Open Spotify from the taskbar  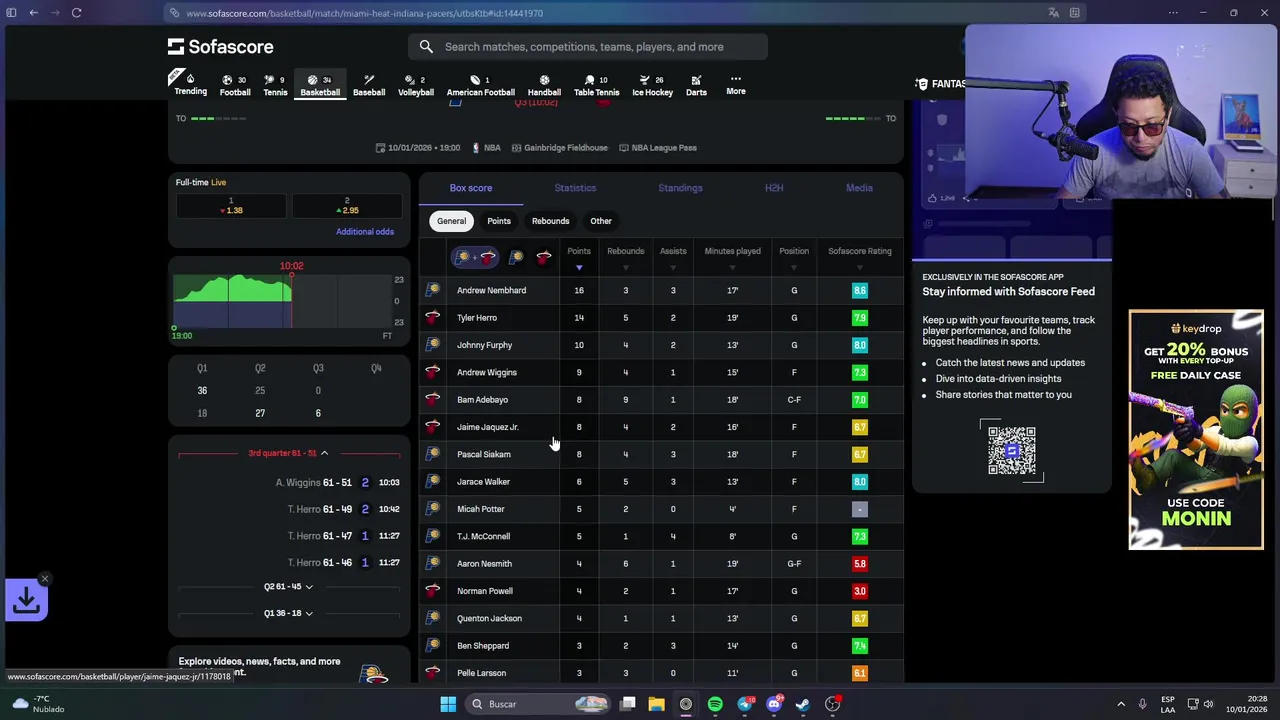(x=715, y=704)
